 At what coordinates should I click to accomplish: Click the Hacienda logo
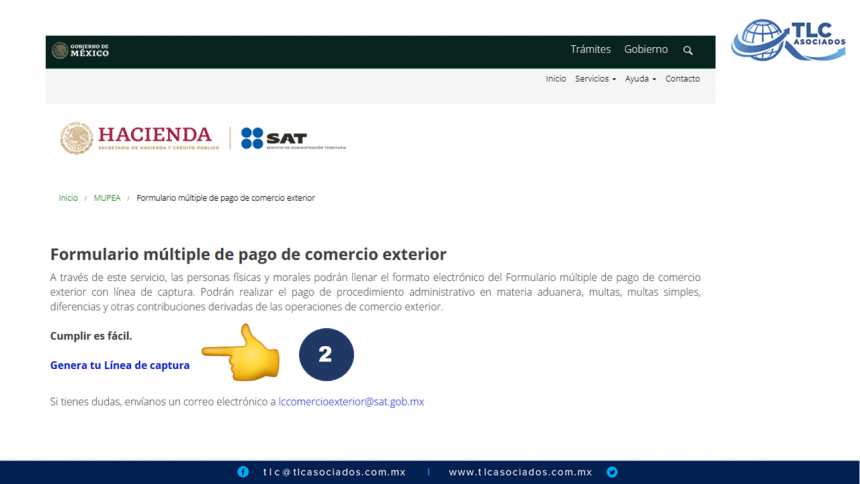pos(139,138)
